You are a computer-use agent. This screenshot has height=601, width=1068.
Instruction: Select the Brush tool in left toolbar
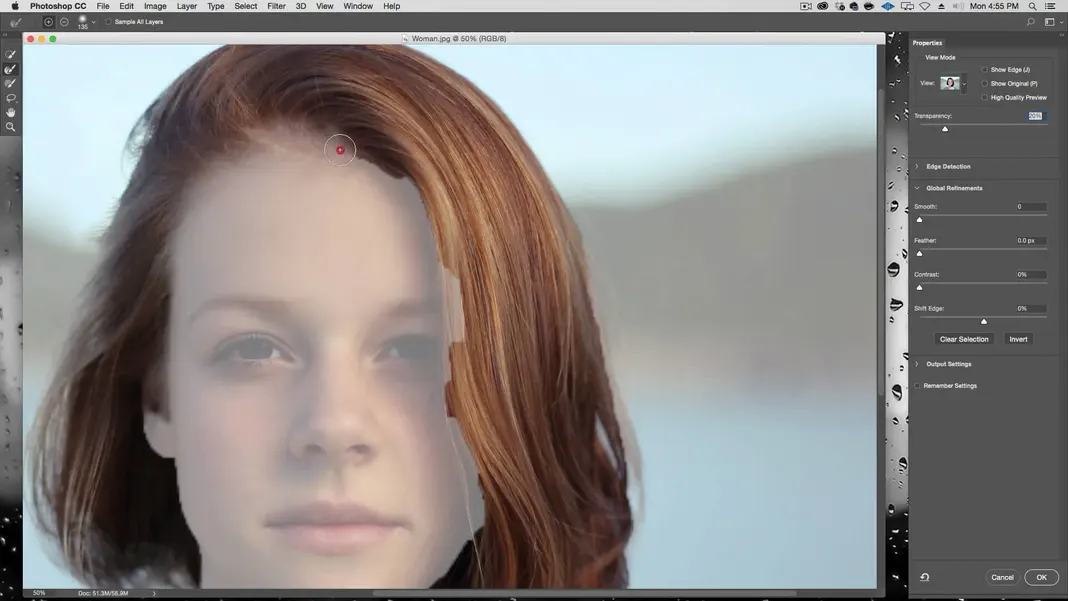pyautogui.click(x=10, y=83)
